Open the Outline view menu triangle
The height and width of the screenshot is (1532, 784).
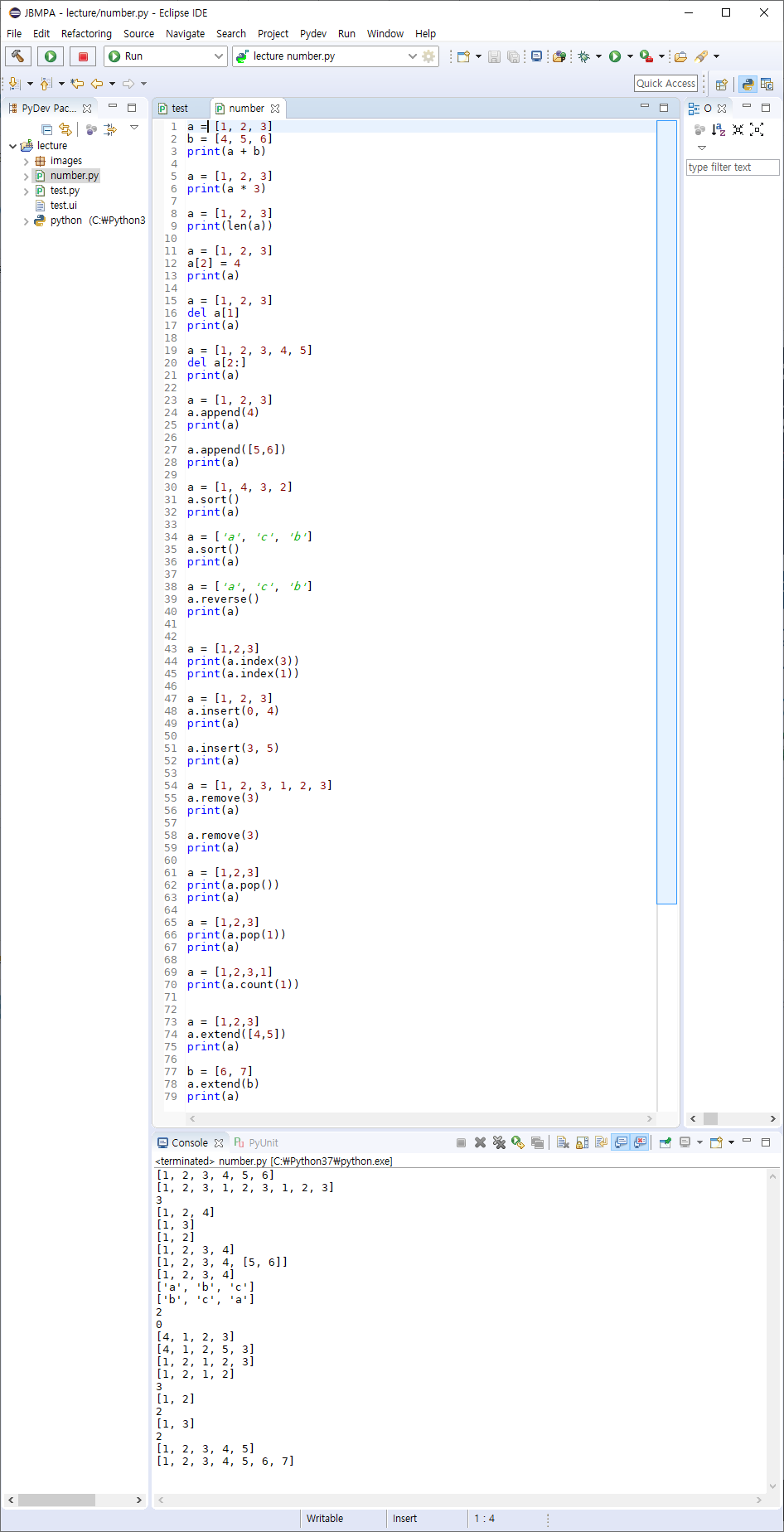702,148
